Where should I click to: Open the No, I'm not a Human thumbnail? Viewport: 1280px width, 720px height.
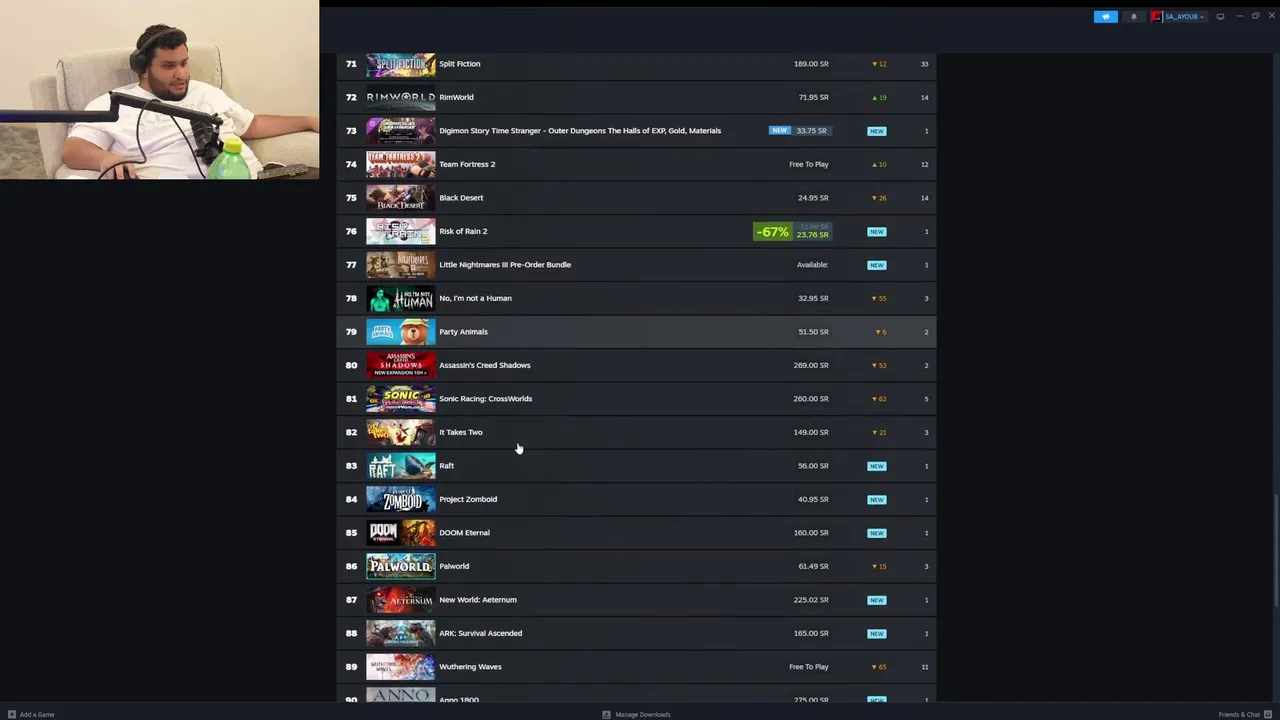(x=400, y=298)
